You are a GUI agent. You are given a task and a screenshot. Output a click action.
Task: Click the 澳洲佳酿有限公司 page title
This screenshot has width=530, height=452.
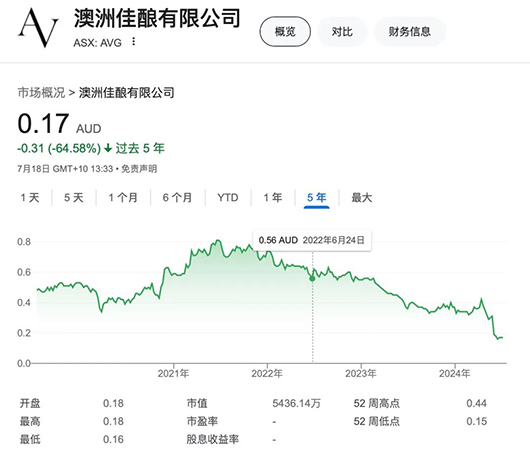(x=157, y=18)
